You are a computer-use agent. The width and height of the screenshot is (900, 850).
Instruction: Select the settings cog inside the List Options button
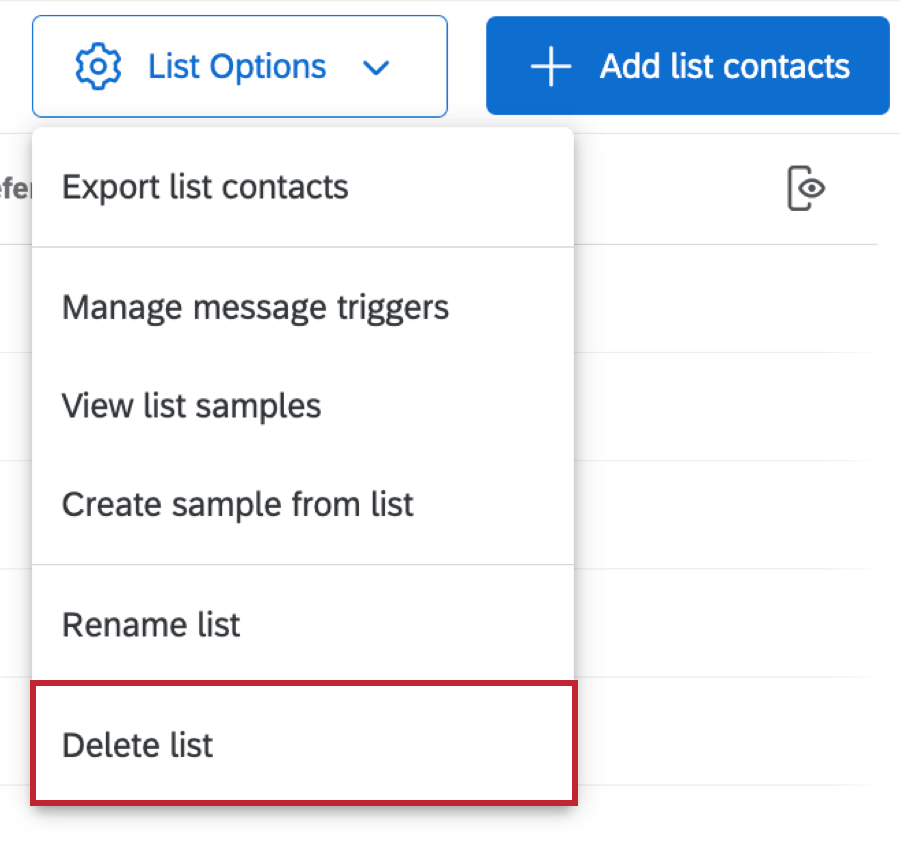[97, 66]
